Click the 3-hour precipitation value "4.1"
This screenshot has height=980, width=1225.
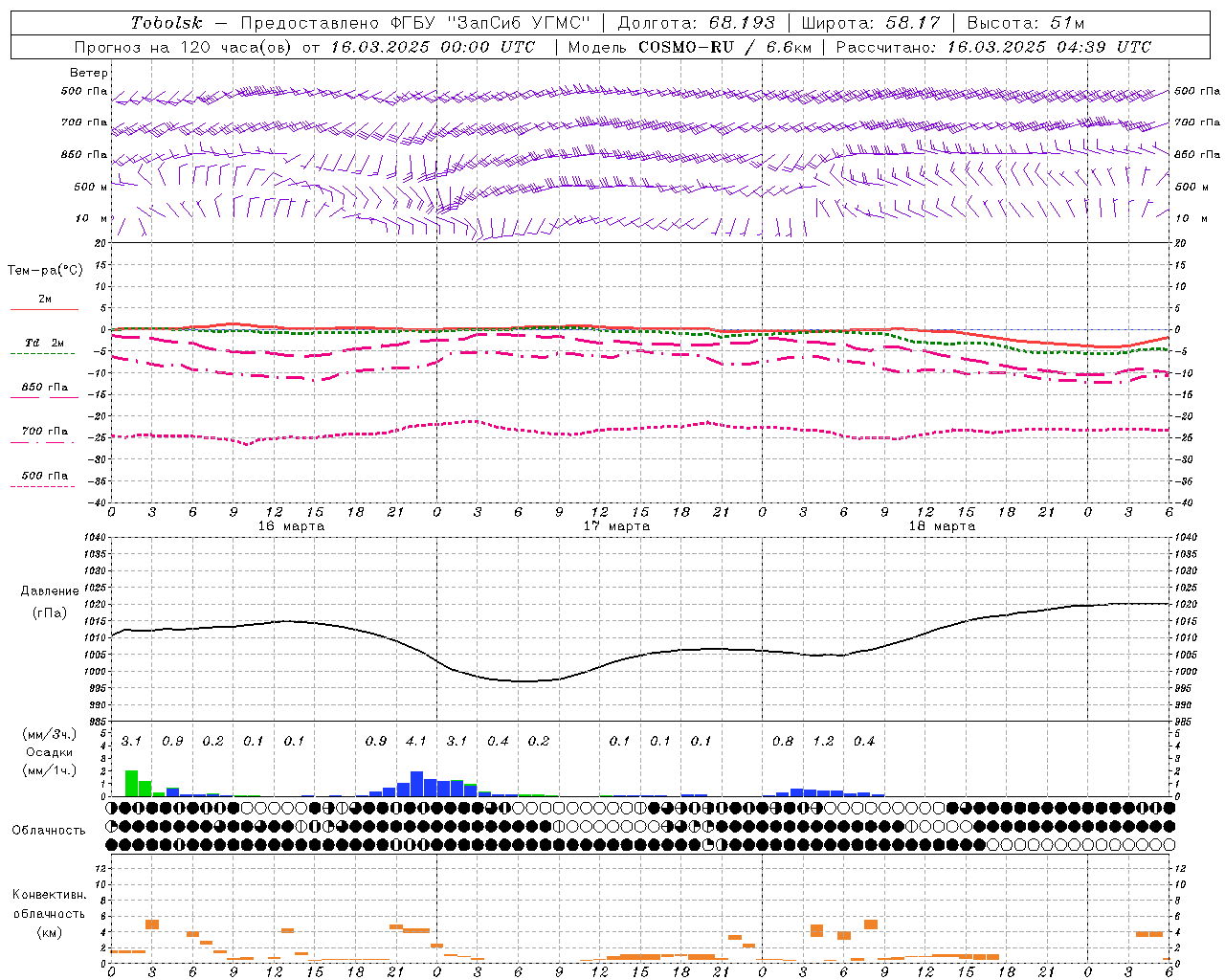coord(416,742)
